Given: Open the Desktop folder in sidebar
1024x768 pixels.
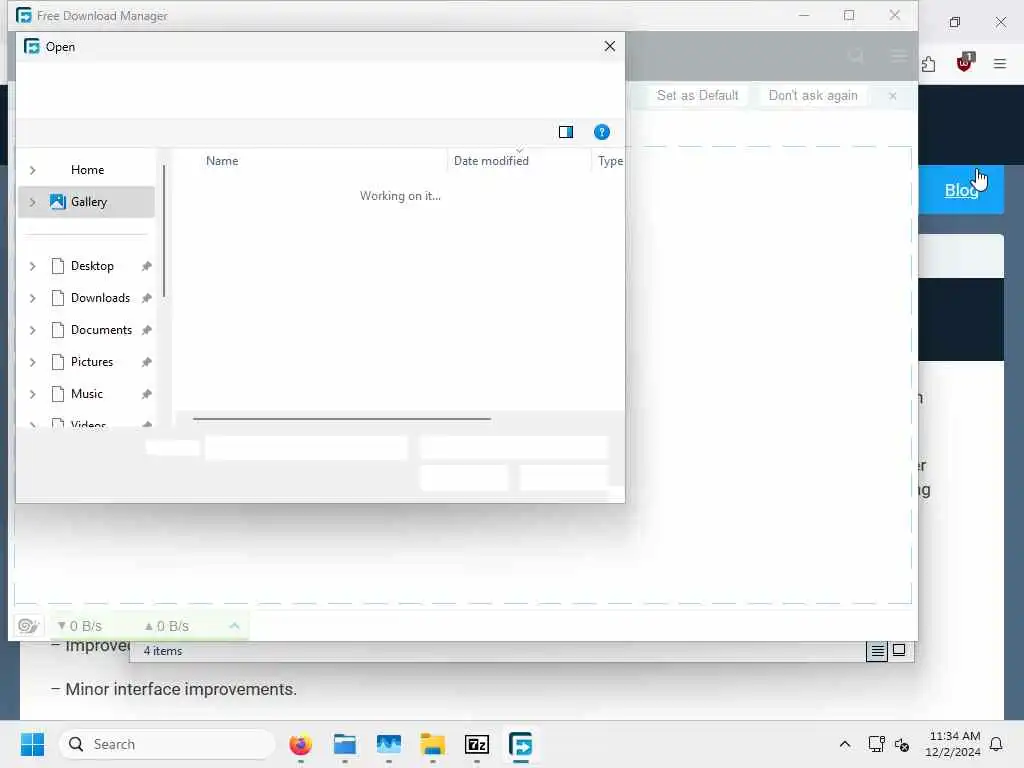Looking at the screenshot, I should tap(92, 266).
